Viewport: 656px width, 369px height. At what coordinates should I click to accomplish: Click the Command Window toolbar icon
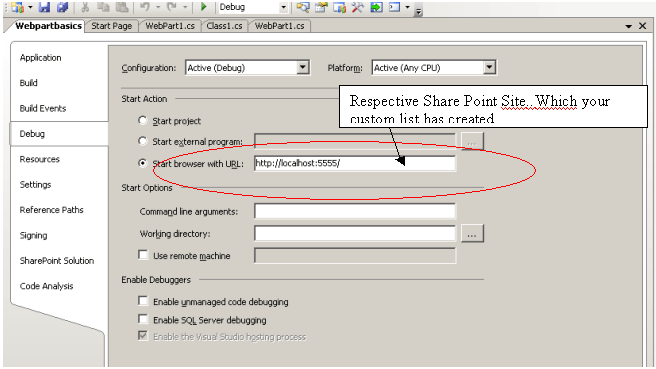pyautogui.click(x=395, y=7)
